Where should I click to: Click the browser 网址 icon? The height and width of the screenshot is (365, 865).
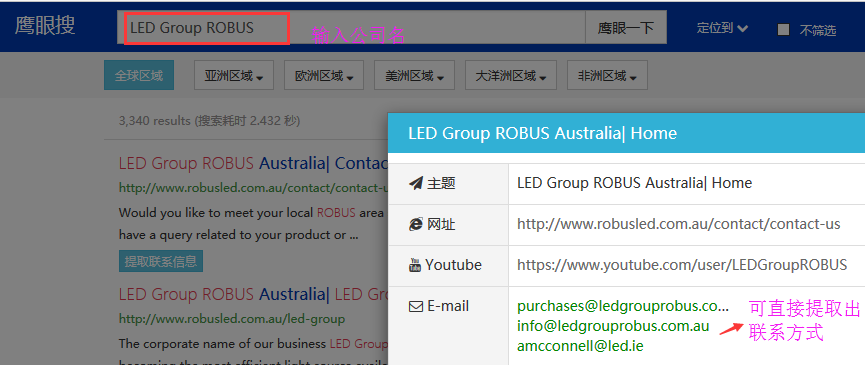(x=416, y=224)
